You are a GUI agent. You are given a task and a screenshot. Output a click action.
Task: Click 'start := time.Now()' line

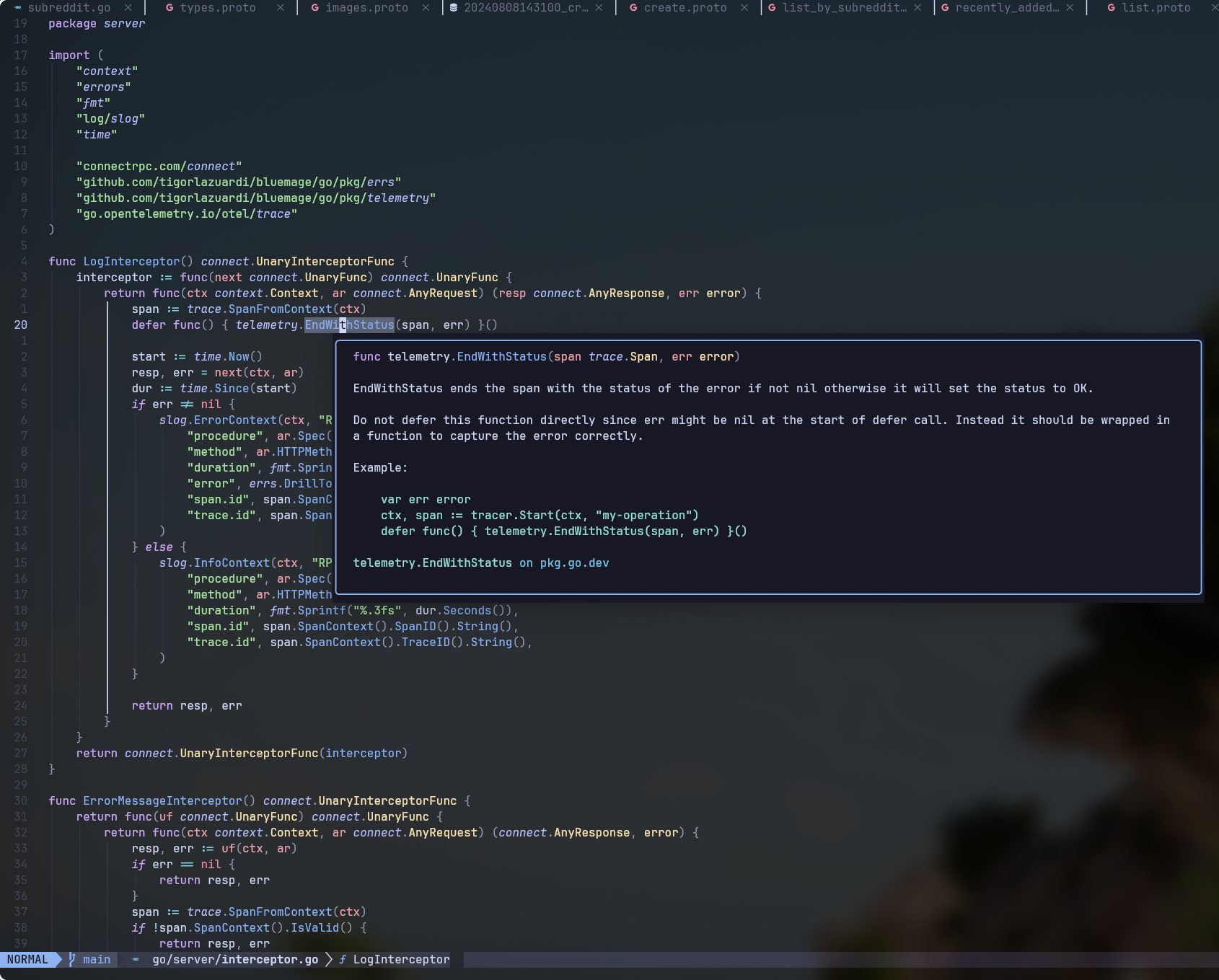(197, 356)
